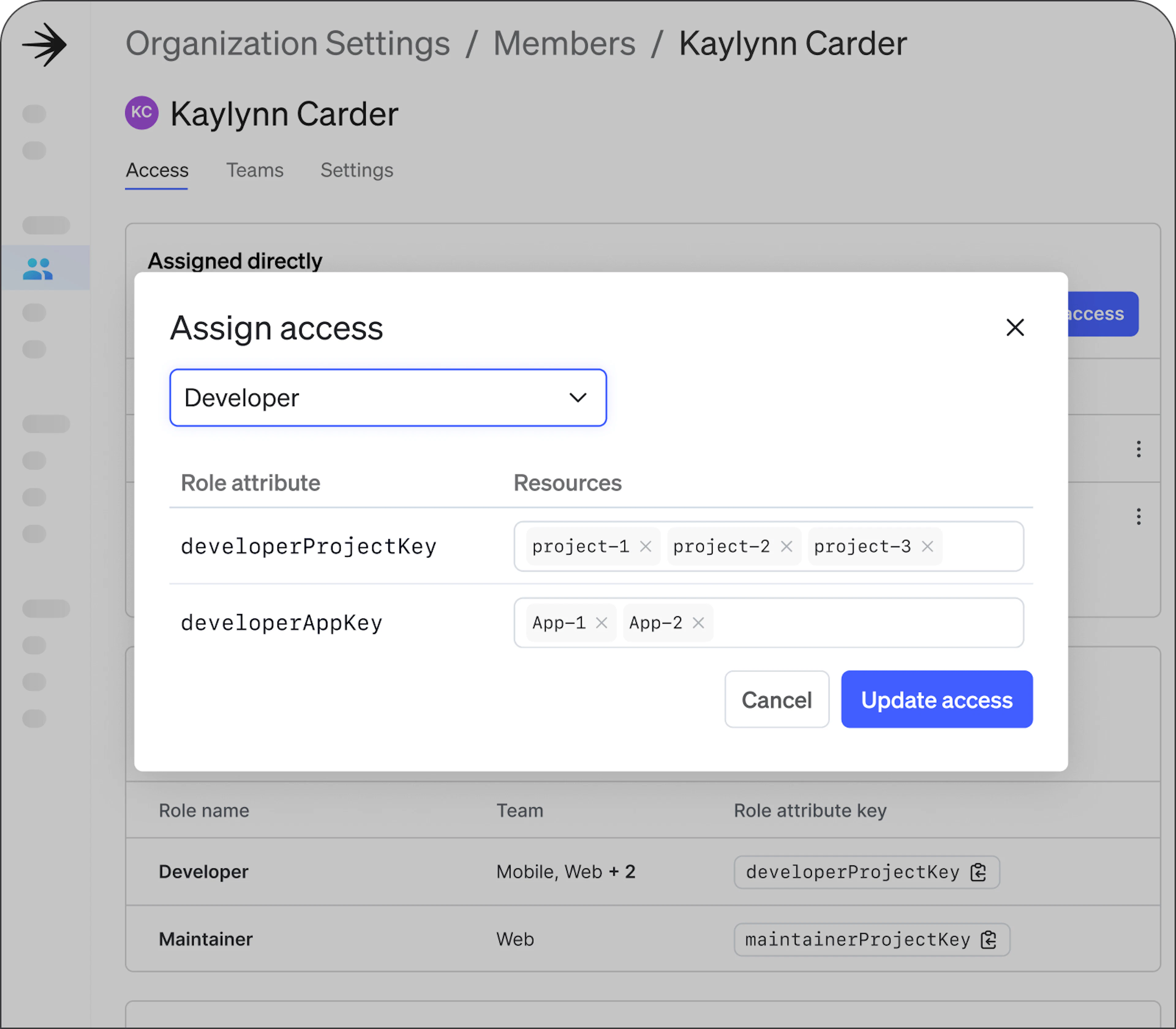The width and height of the screenshot is (1176, 1029).
Task: Remove the project-1 tag
Action: pos(646,546)
